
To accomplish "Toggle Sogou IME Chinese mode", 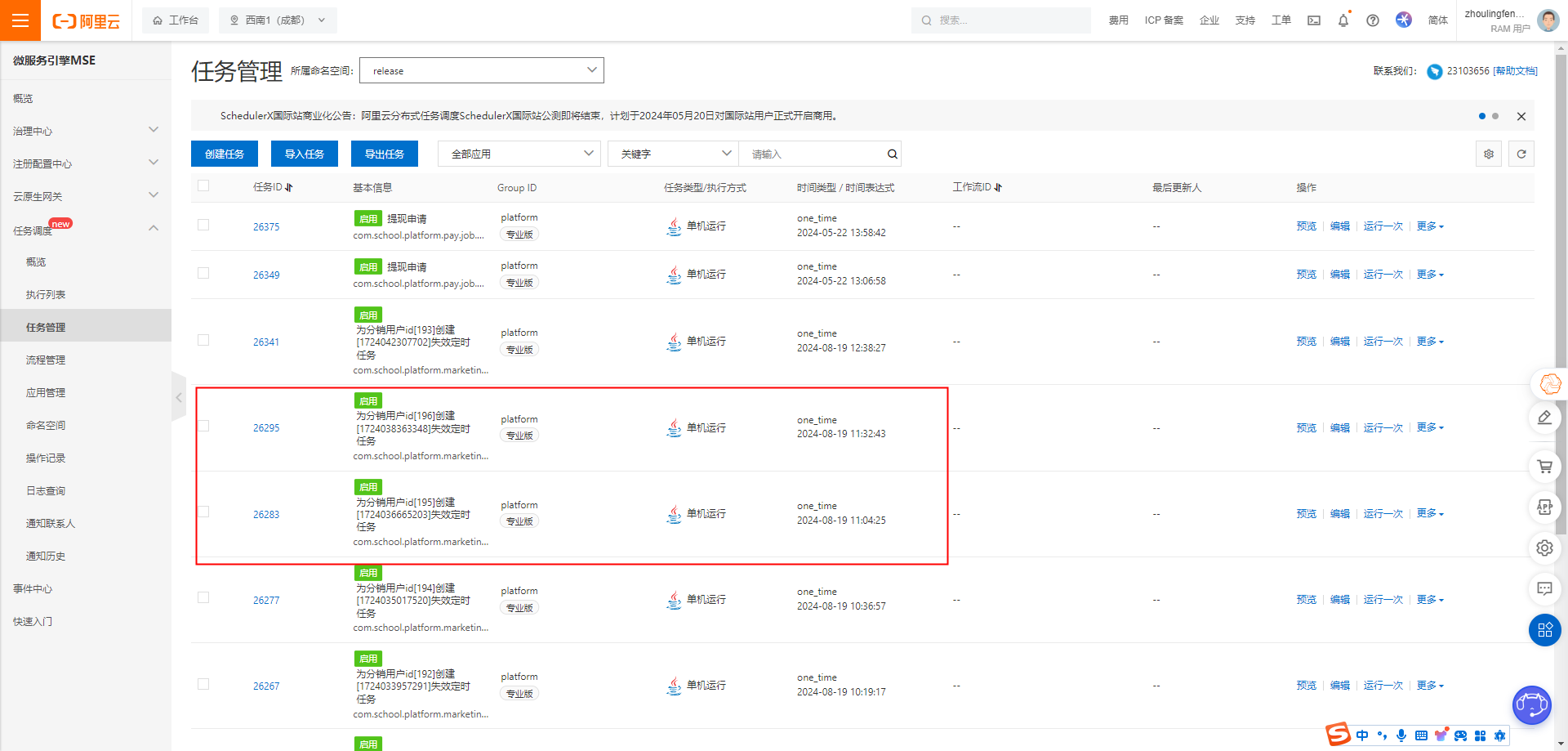I will coord(1362,735).
